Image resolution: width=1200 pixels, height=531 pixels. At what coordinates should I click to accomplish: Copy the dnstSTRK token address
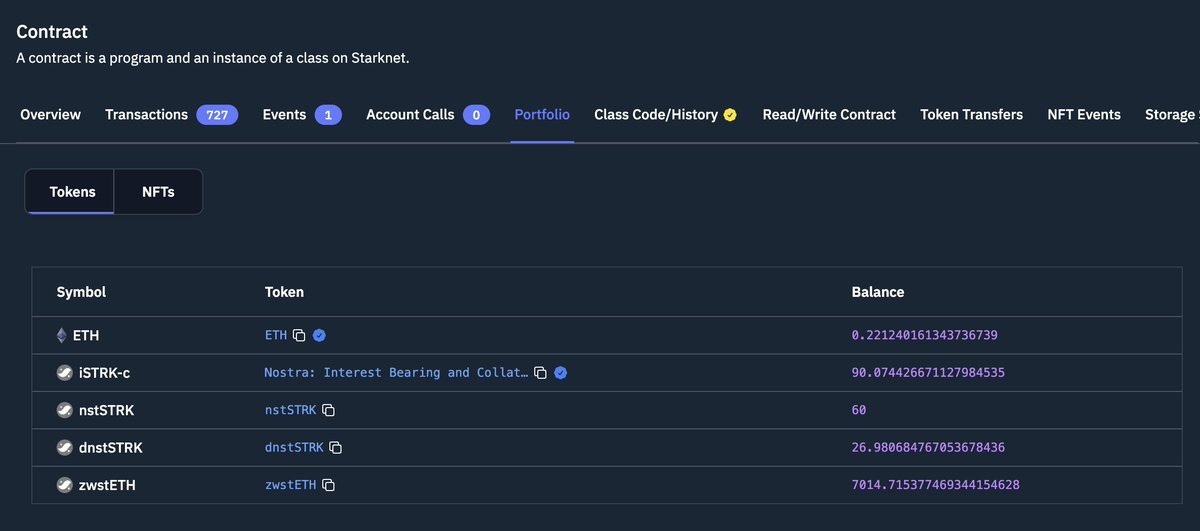point(336,448)
